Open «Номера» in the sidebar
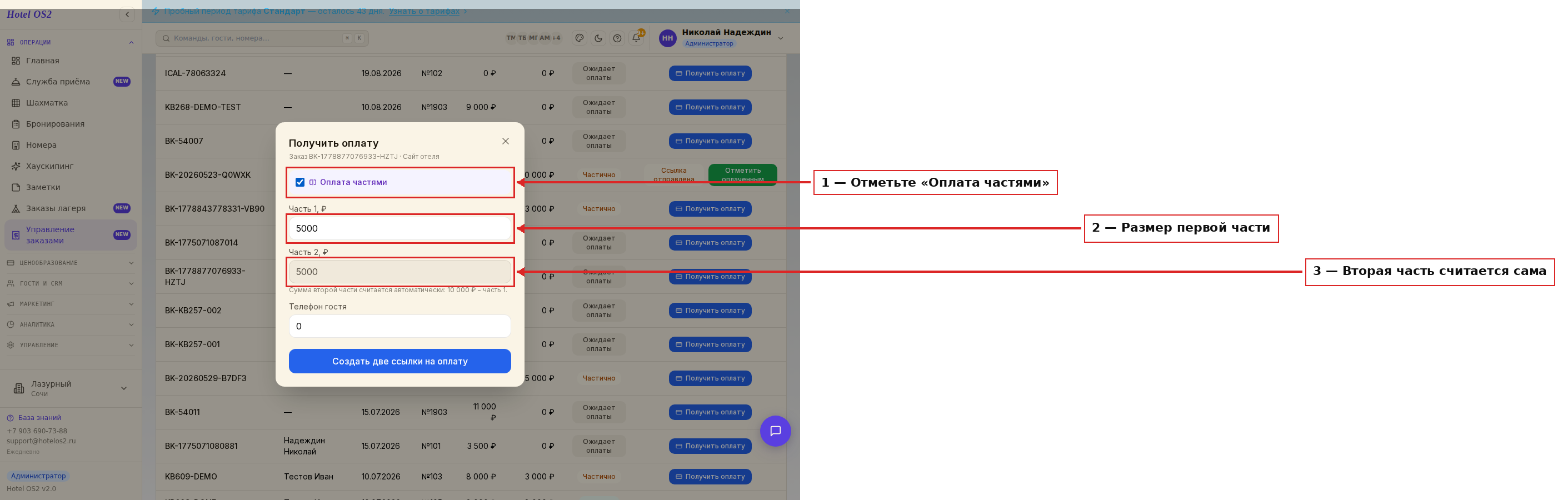 click(x=71, y=145)
